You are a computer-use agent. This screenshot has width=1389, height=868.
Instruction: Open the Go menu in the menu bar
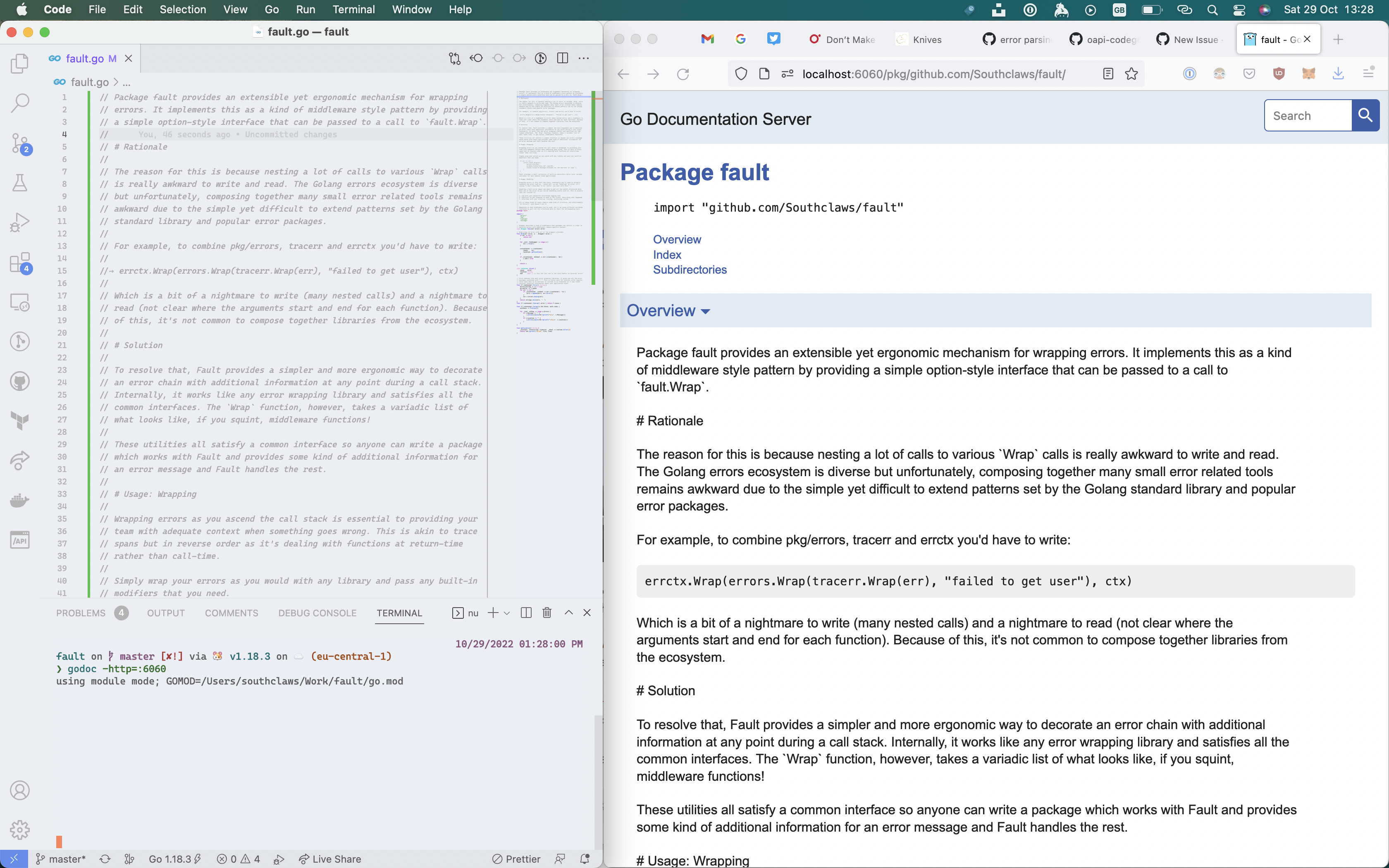coord(271,9)
